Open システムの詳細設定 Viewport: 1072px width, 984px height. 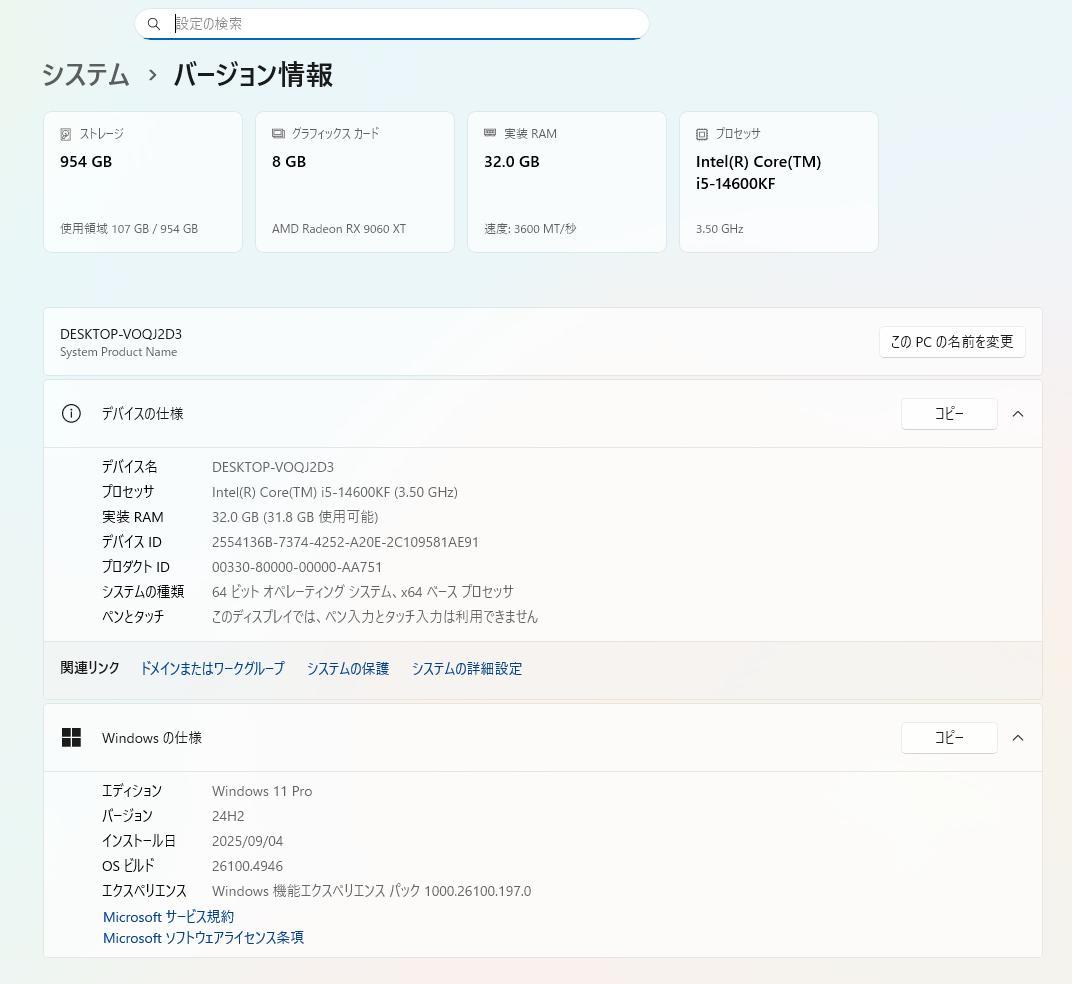466,668
